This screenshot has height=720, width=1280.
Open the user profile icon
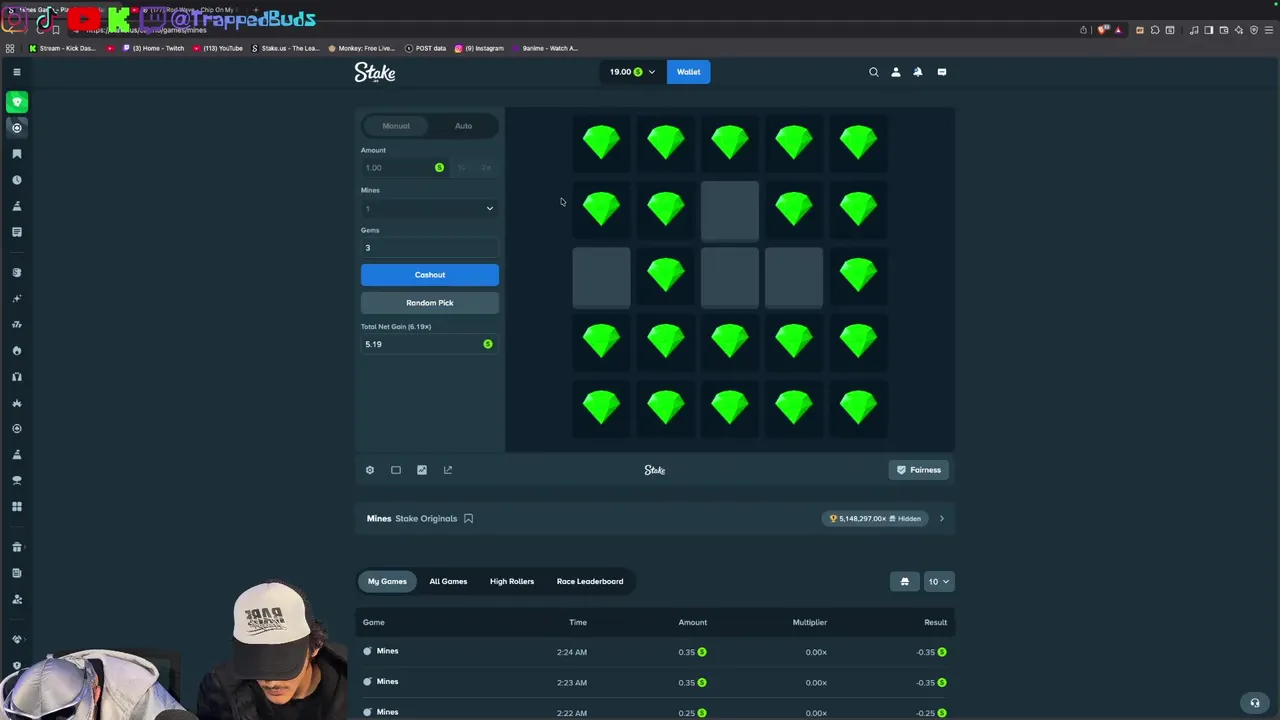896,72
